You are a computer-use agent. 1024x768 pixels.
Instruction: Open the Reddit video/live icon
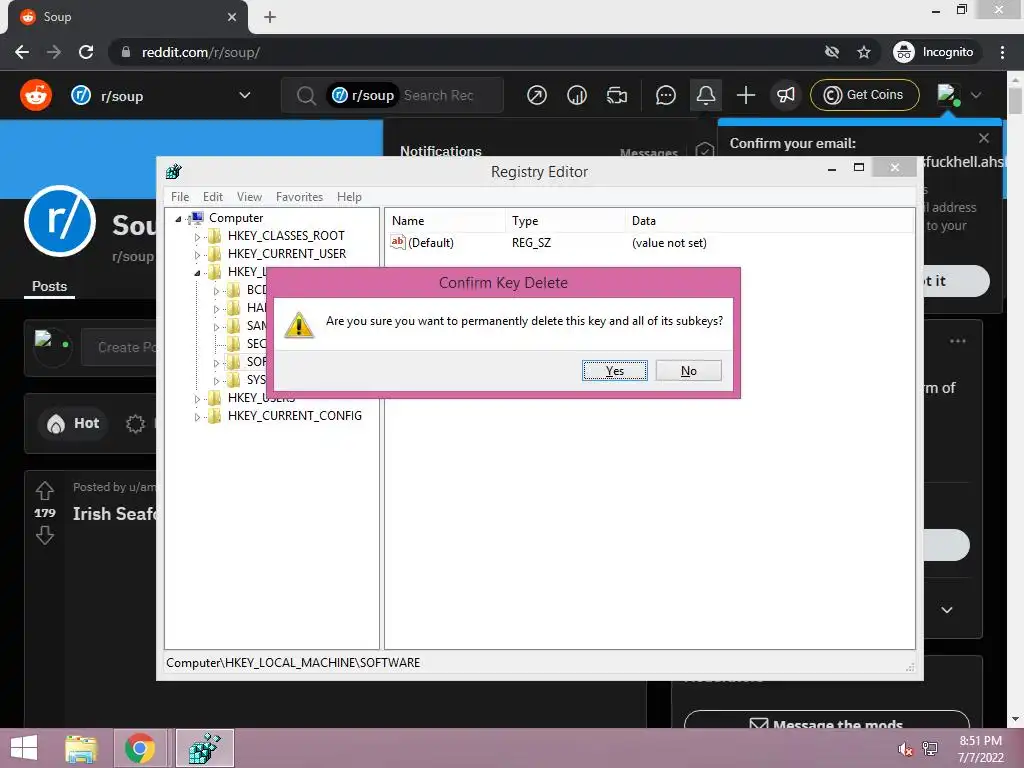tap(616, 95)
